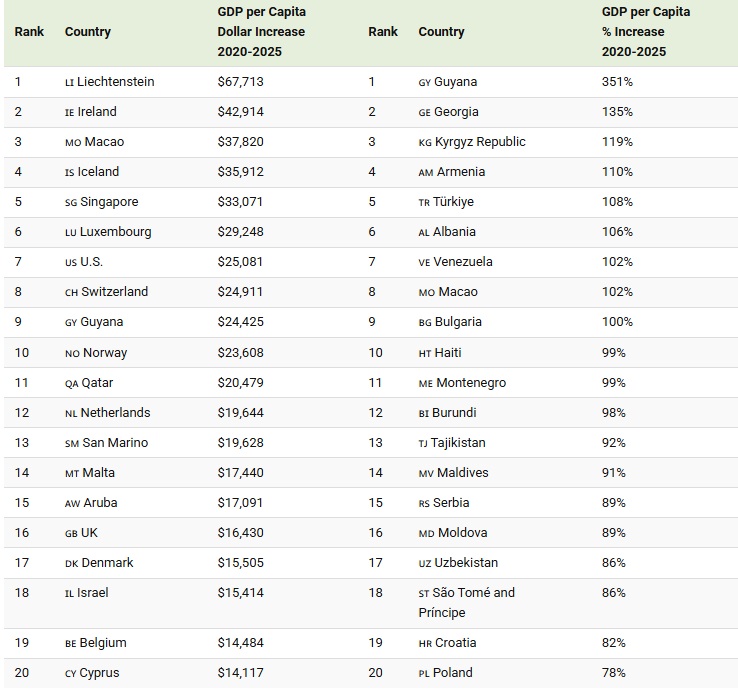Screen dimensions: 738x698
Task: Click the VE code next to Venezuela
Action: click(425, 263)
